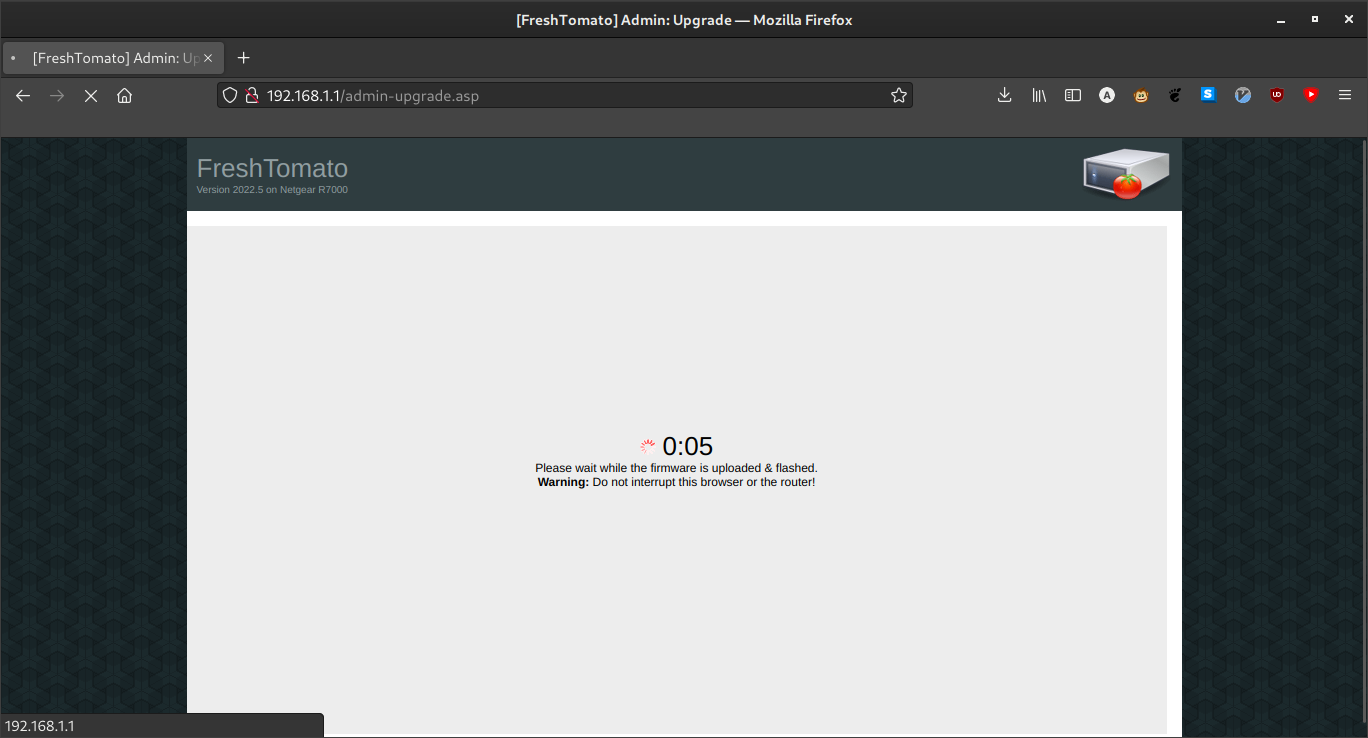Open the blue round extension icon

1242,95
